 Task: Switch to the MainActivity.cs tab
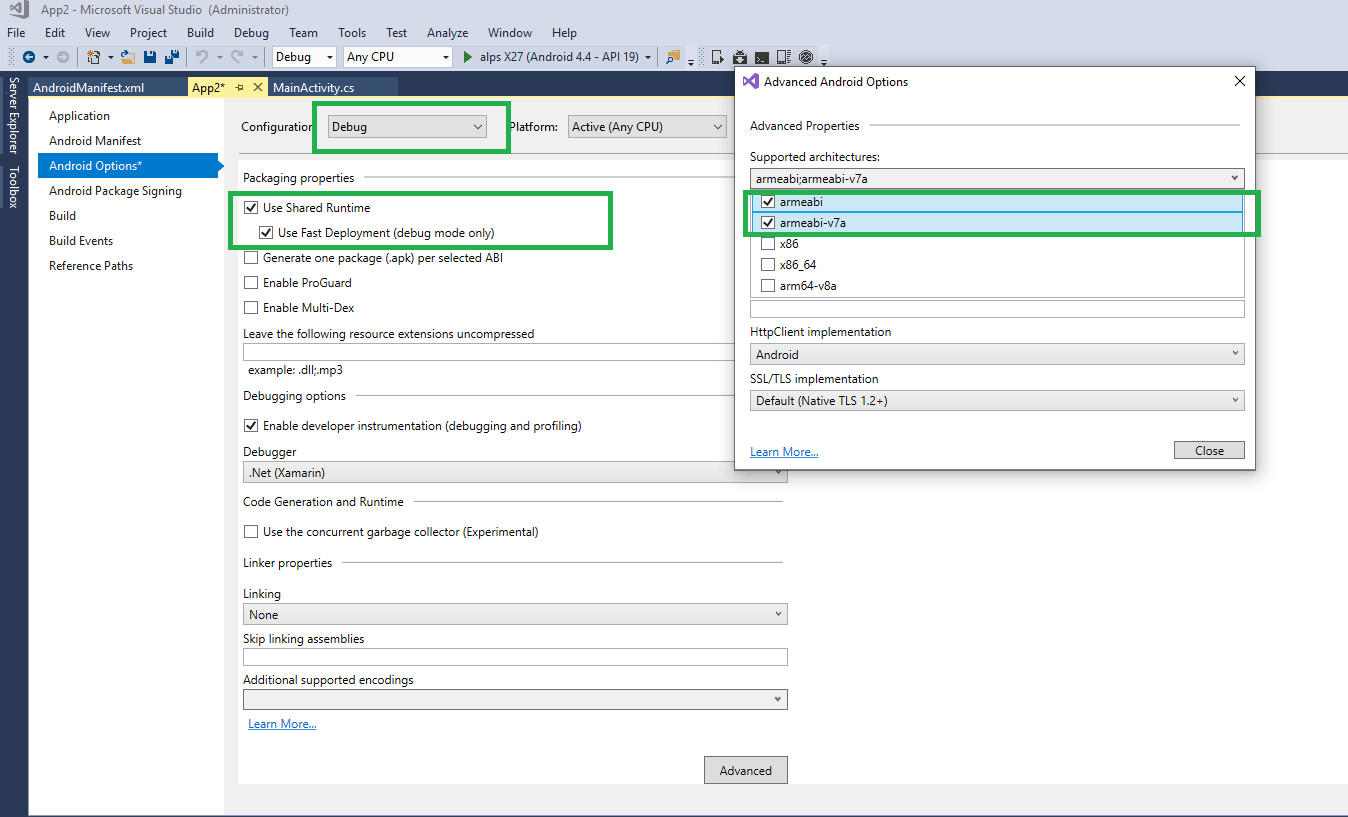pyautogui.click(x=313, y=88)
